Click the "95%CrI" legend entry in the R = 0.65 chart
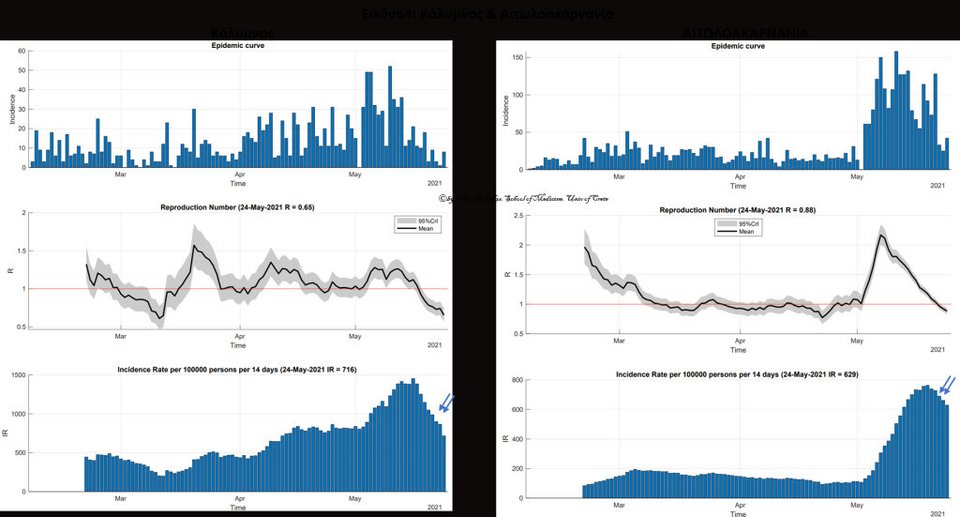960x517 pixels. [428, 221]
